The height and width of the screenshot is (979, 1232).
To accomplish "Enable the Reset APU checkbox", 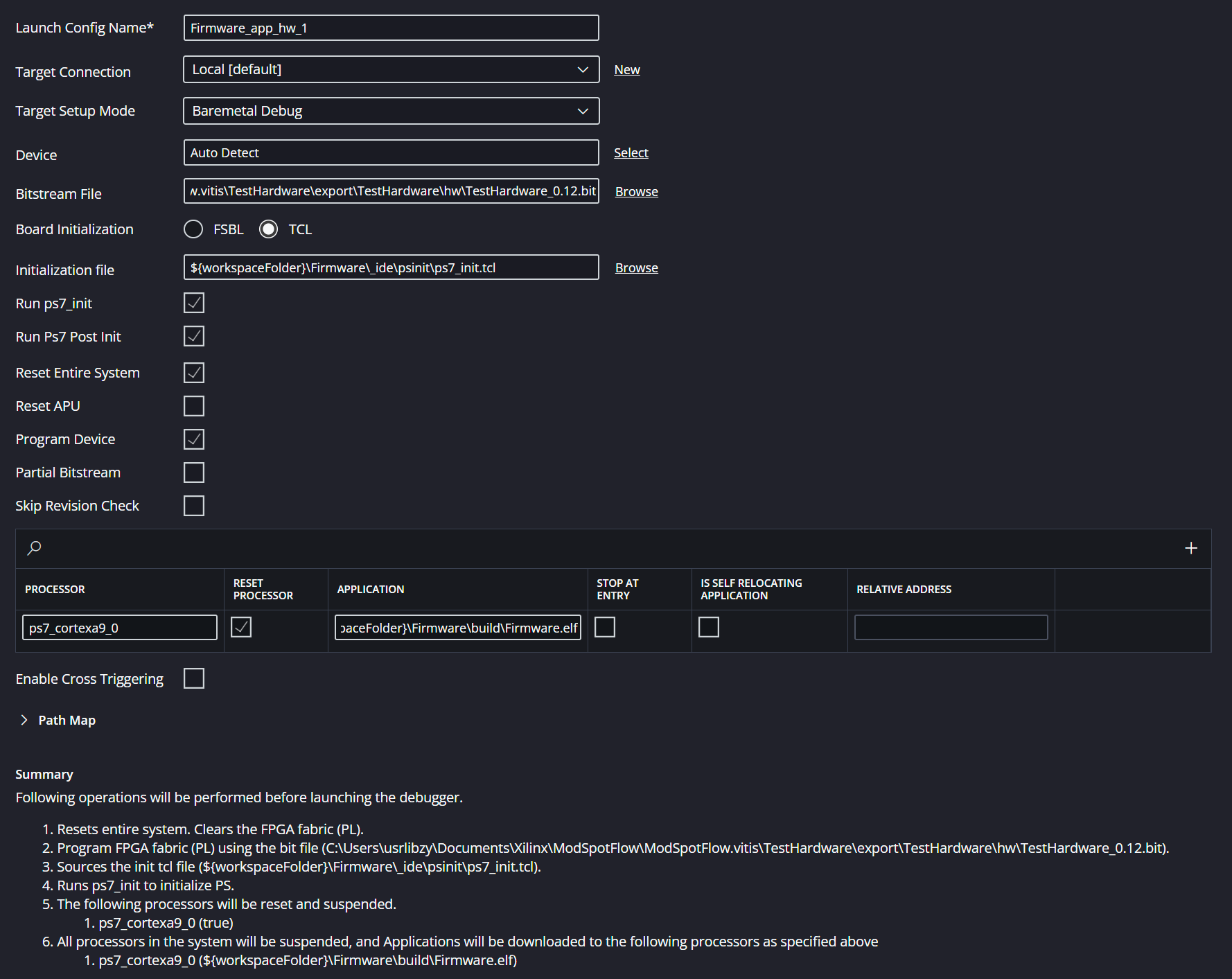I will click(x=194, y=406).
